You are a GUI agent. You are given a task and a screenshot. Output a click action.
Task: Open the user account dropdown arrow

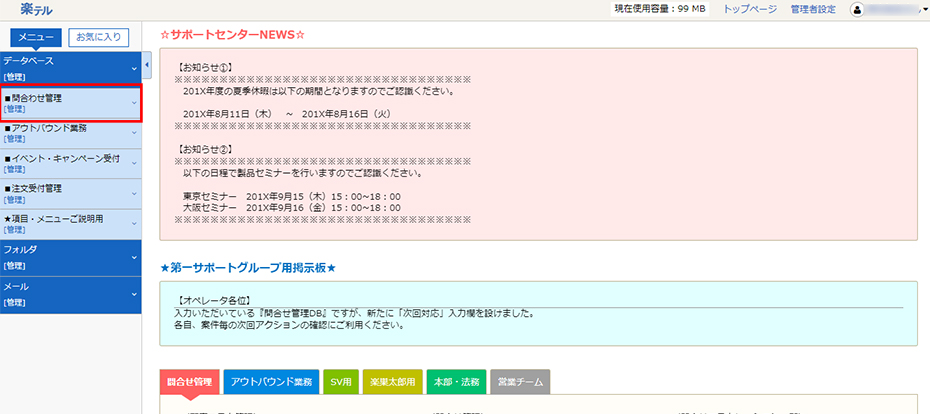click(x=925, y=10)
